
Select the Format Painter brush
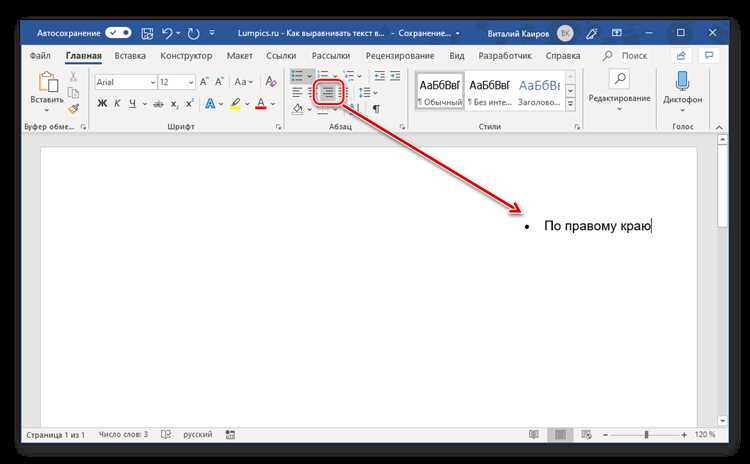(x=73, y=109)
